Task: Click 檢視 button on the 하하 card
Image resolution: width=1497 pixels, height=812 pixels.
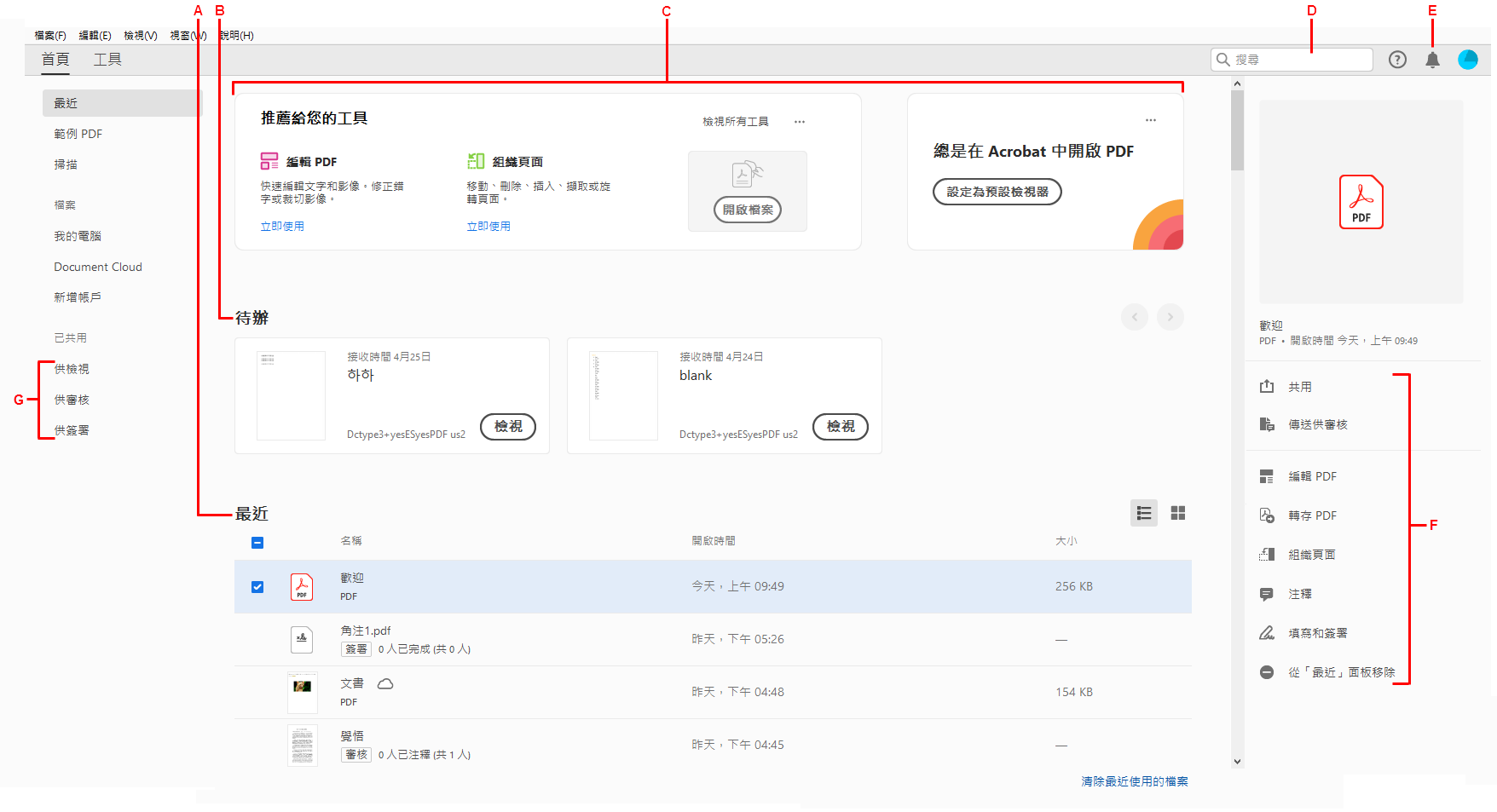Action: [x=508, y=427]
